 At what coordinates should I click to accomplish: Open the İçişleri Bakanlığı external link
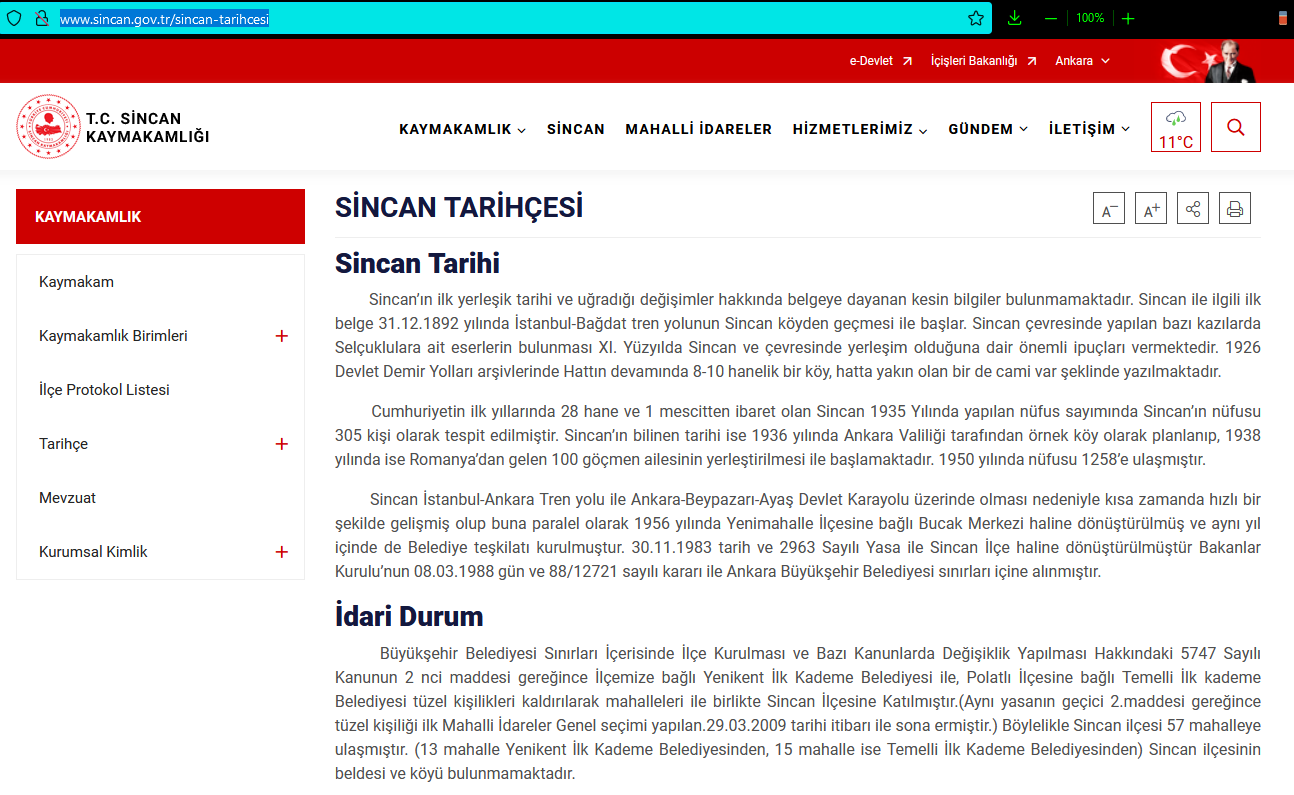point(984,61)
